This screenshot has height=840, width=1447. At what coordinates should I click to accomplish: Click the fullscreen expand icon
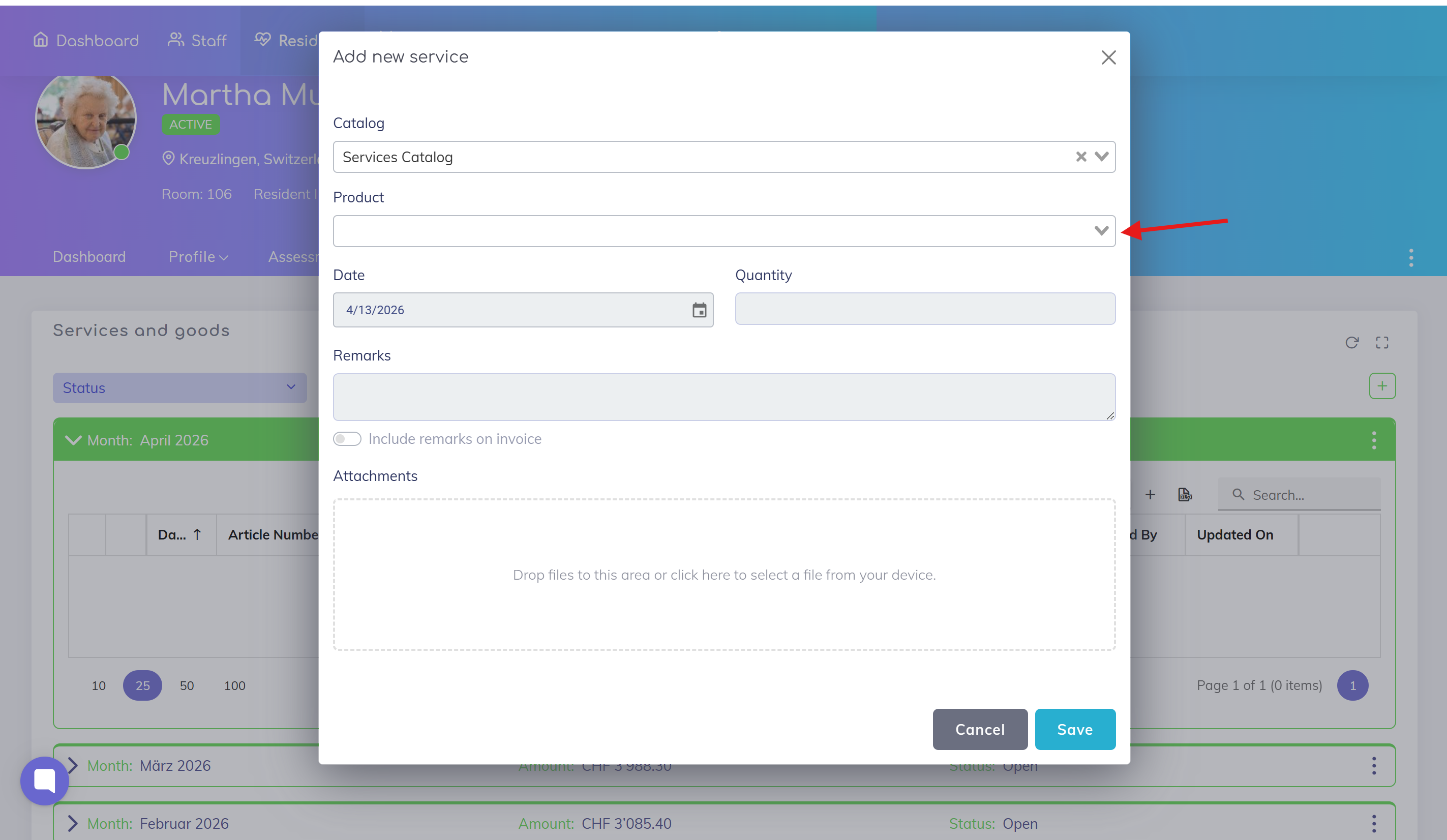[1382, 343]
